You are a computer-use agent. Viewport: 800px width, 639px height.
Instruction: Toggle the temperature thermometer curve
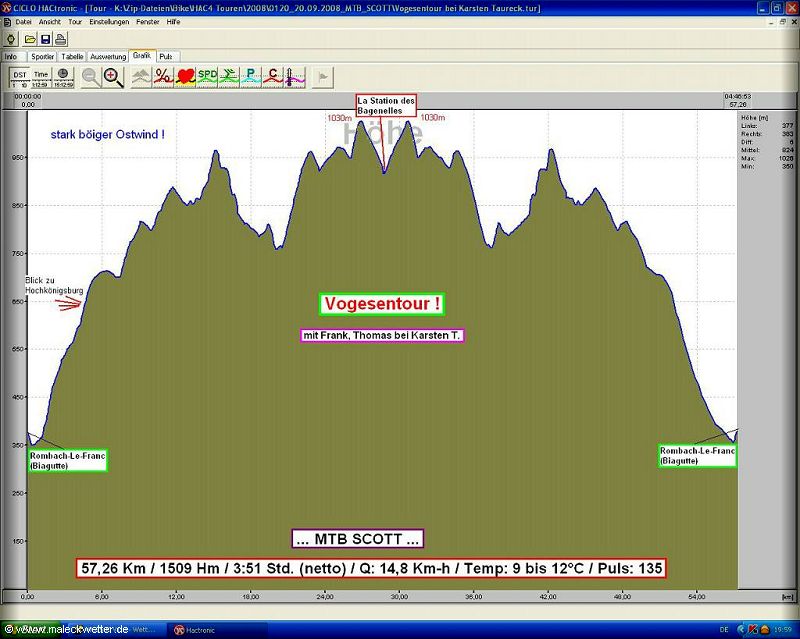point(293,76)
